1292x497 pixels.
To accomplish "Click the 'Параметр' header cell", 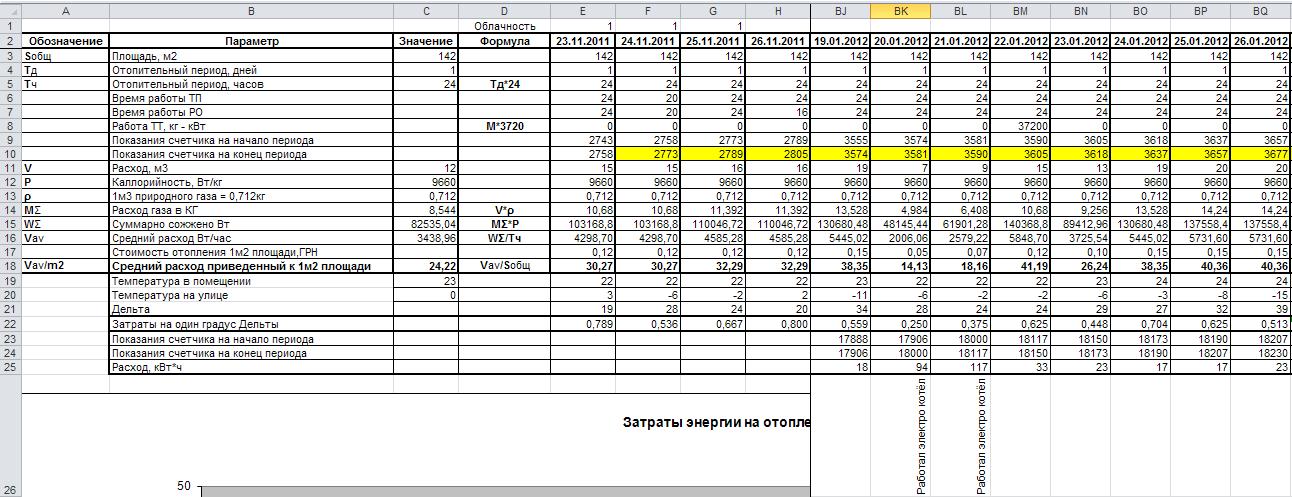I will point(251,41).
